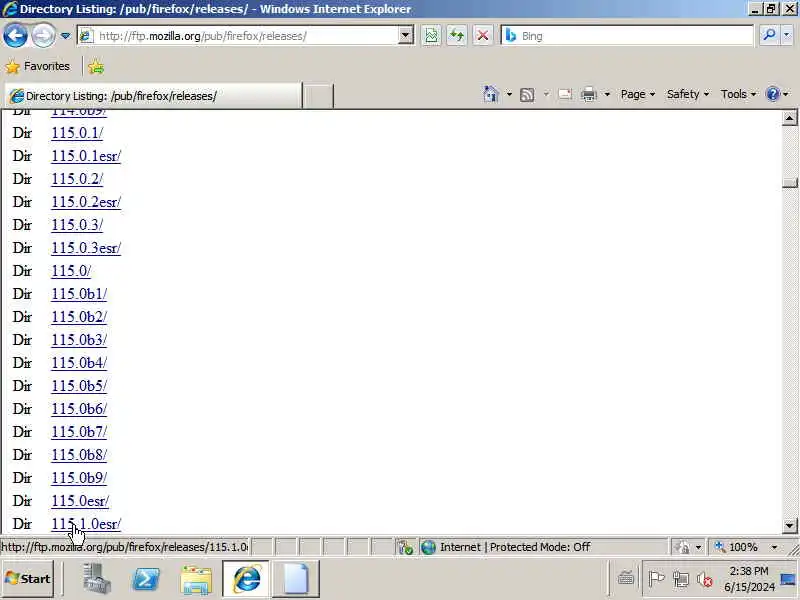Open a new blank tab
Screen dimensions: 800x600
click(x=318, y=96)
